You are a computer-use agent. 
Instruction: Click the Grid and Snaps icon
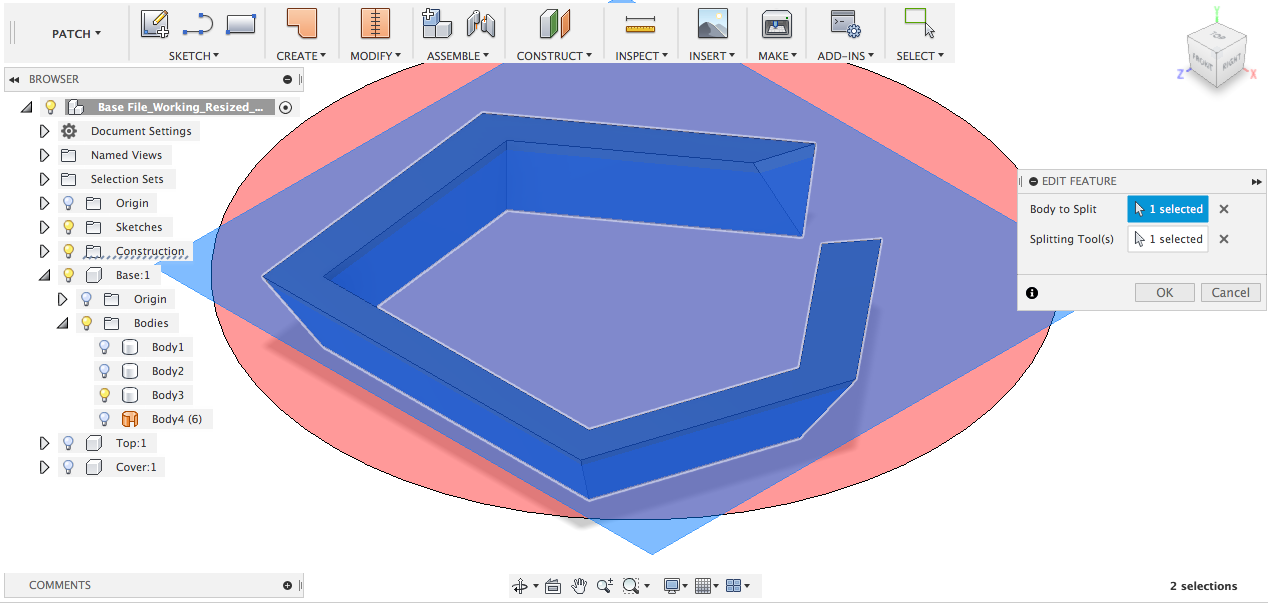click(x=702, y=586)
